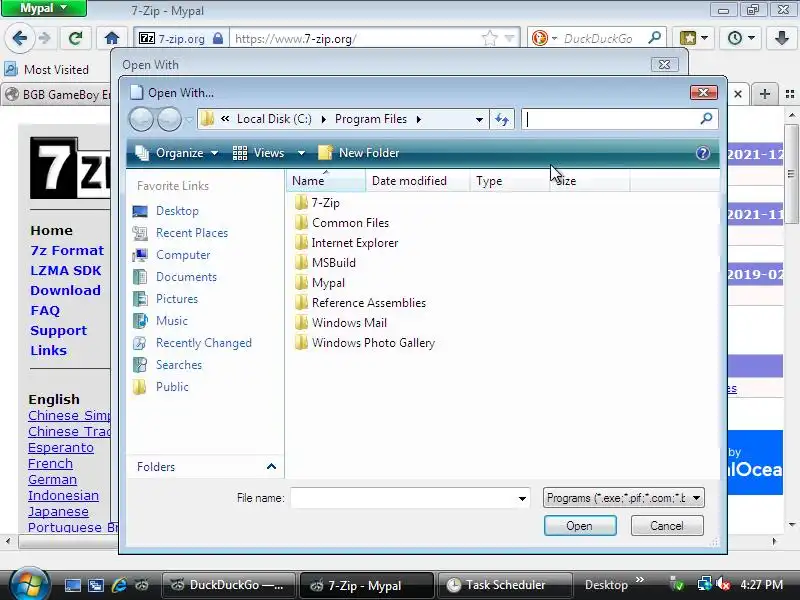The width and height of the screenshot is (800, 600).
Task: Open new tab in Mypal
Action: pyautogui.click(x=764, y=94)
